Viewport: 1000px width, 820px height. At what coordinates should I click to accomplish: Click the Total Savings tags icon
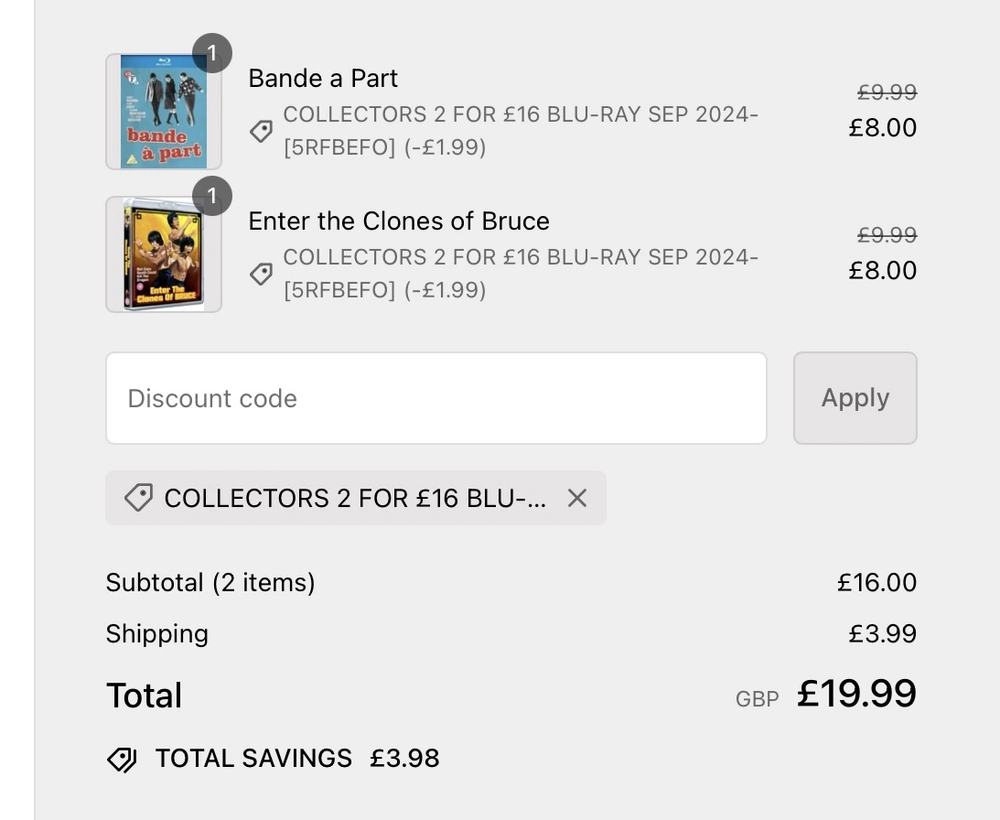122,759
